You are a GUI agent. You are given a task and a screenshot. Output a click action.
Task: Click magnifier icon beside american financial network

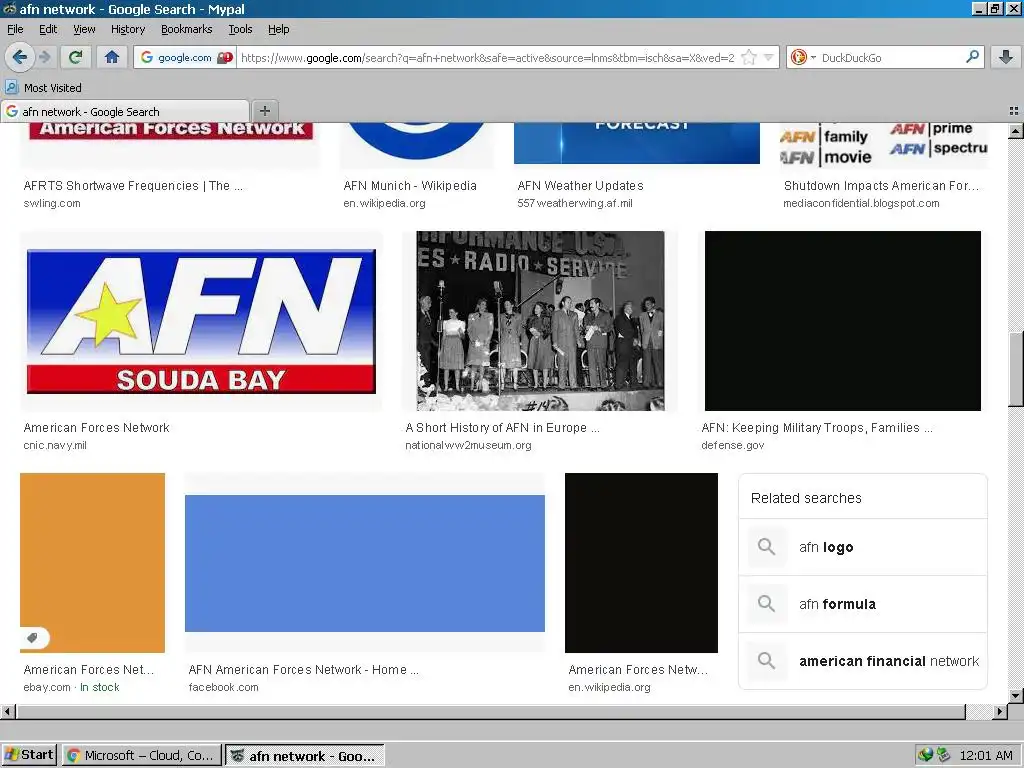[x=767, y=660]
